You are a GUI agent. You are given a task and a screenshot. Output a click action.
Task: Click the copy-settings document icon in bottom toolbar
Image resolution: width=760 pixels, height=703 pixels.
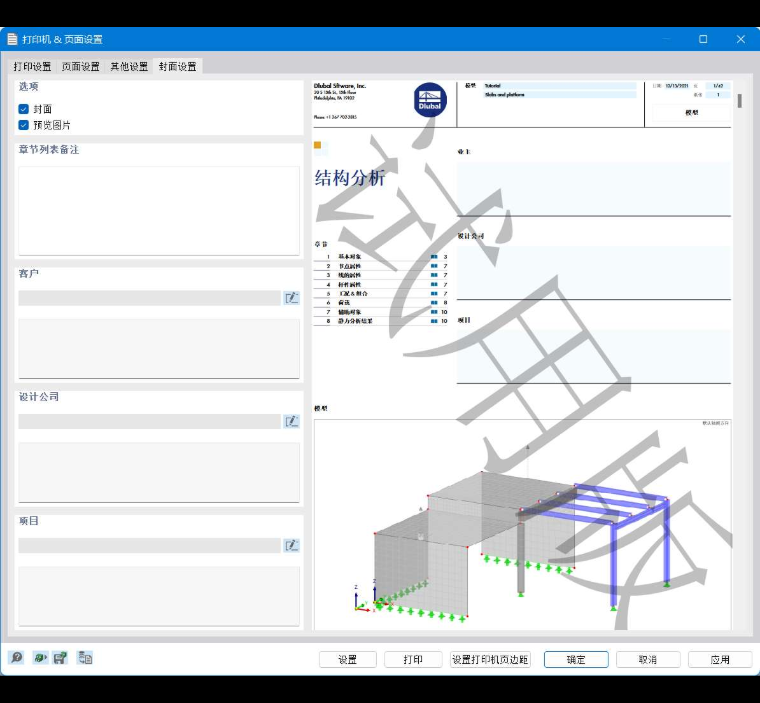85,657
